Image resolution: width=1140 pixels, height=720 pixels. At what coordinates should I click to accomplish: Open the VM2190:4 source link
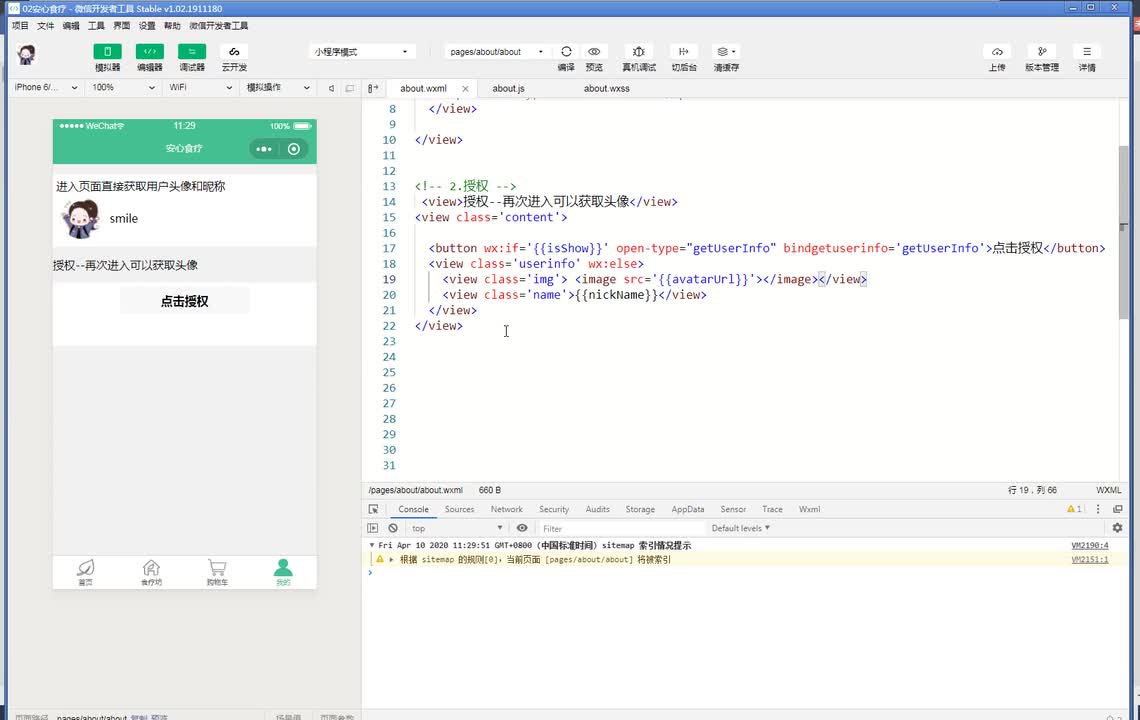point(1089,545)
